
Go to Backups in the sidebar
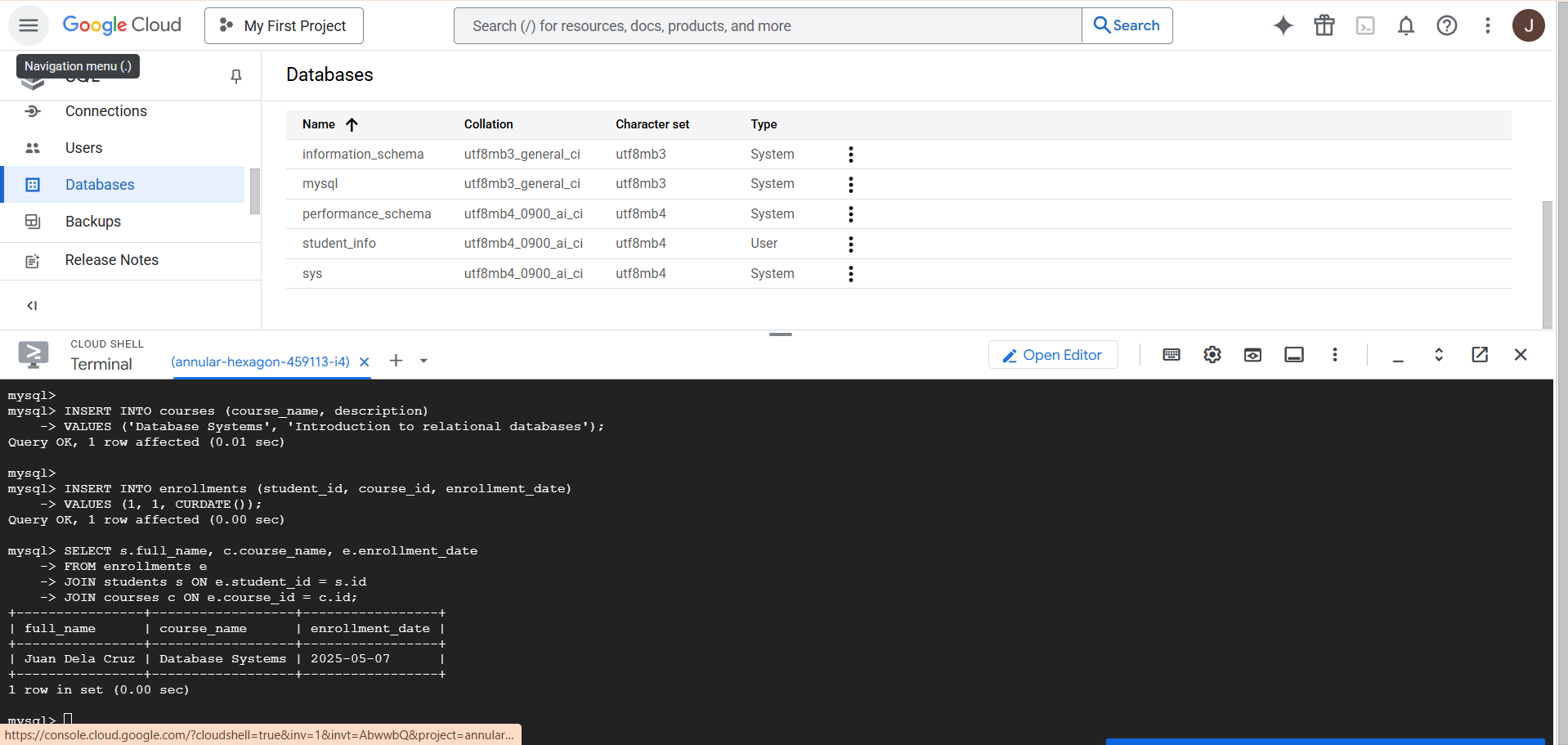(x=93, y=222)
